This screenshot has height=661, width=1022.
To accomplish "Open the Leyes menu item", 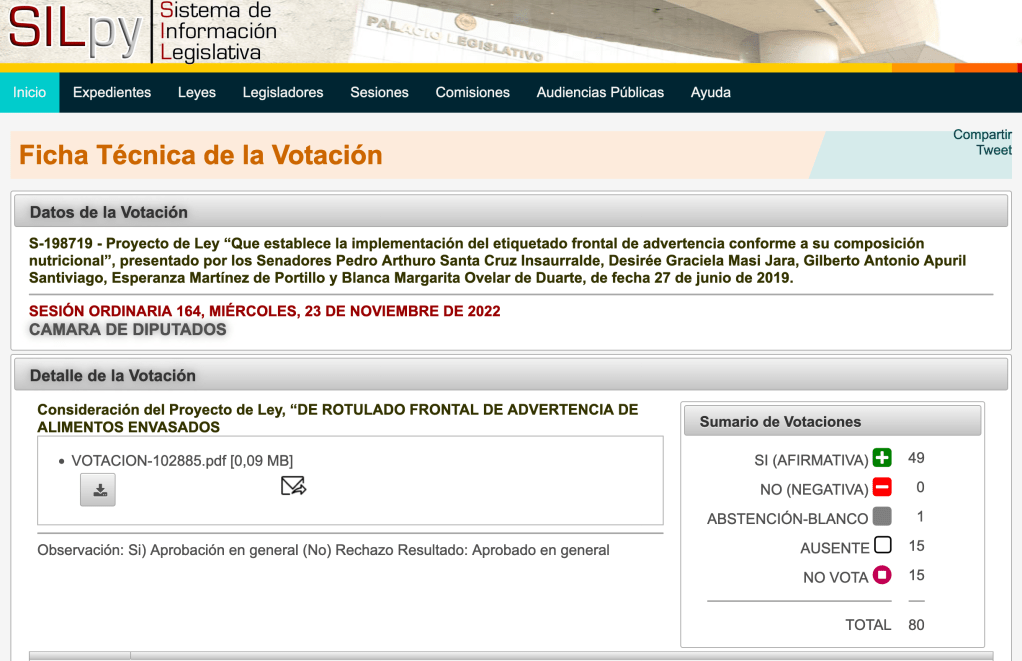I will [x=197, y=92].
